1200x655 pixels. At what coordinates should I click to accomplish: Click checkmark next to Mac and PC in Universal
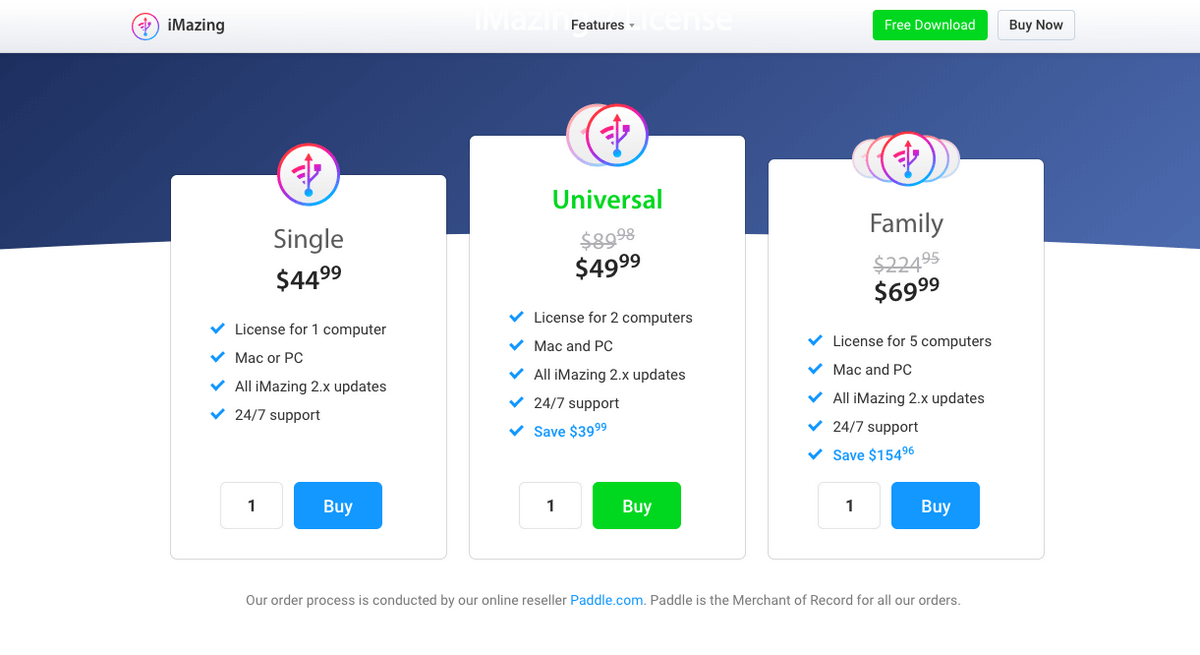pyautogui.click(x=516, y=345)
